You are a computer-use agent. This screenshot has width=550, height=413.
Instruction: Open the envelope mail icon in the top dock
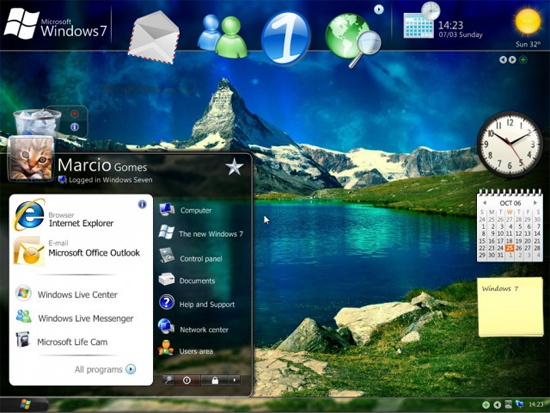pos(154,37)
